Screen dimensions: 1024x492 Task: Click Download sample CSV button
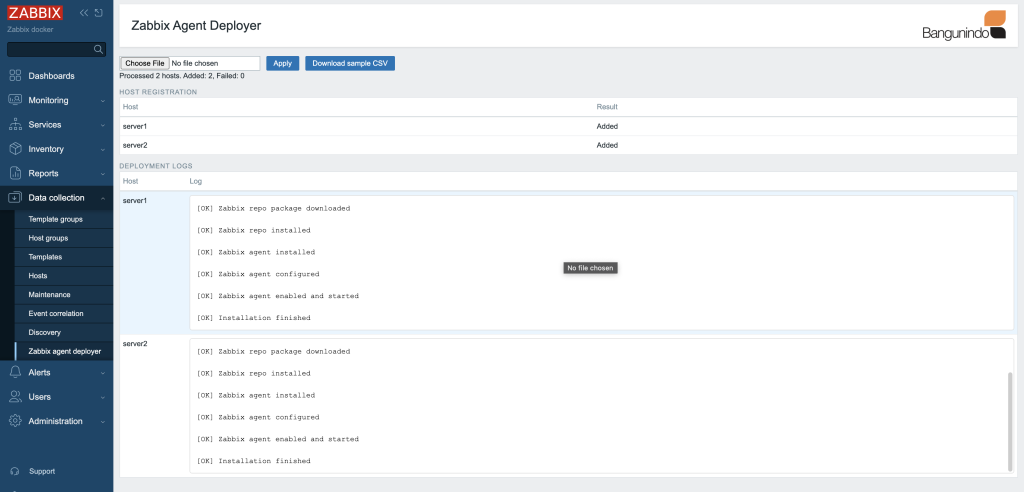(x=350, y=63)
